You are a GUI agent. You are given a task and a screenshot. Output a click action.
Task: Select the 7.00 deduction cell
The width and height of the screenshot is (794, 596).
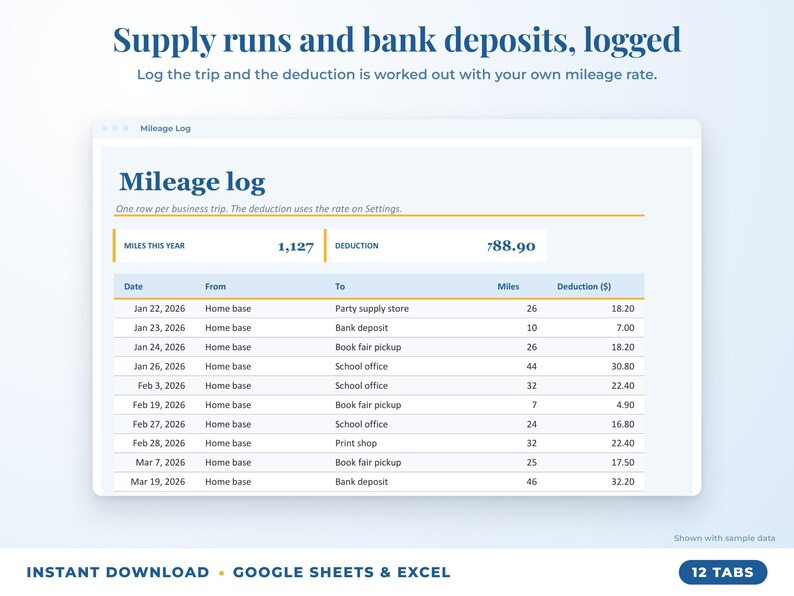625,328
